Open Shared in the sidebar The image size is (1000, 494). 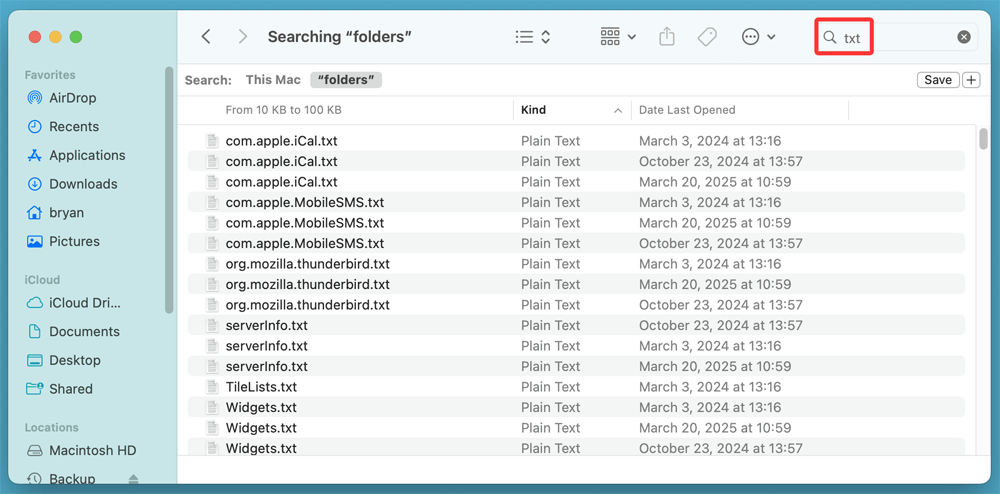(x=59, y=389)
